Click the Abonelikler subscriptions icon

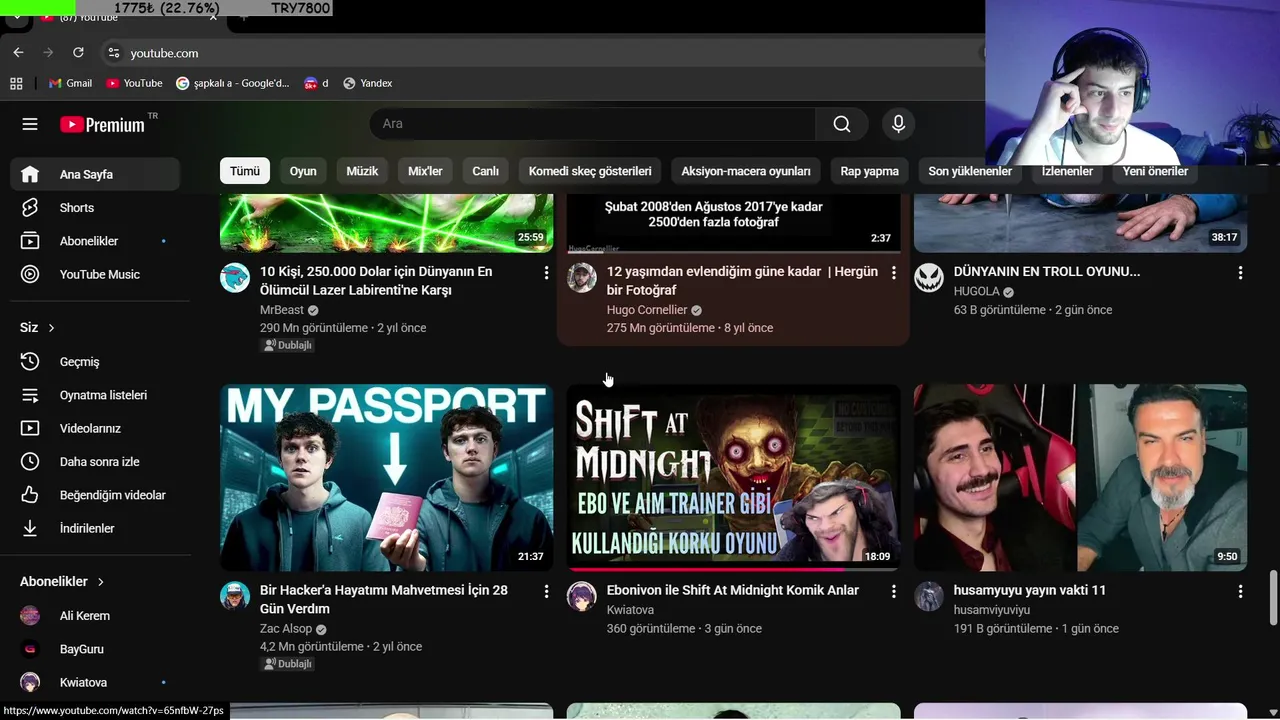click(x=30, y=241)
